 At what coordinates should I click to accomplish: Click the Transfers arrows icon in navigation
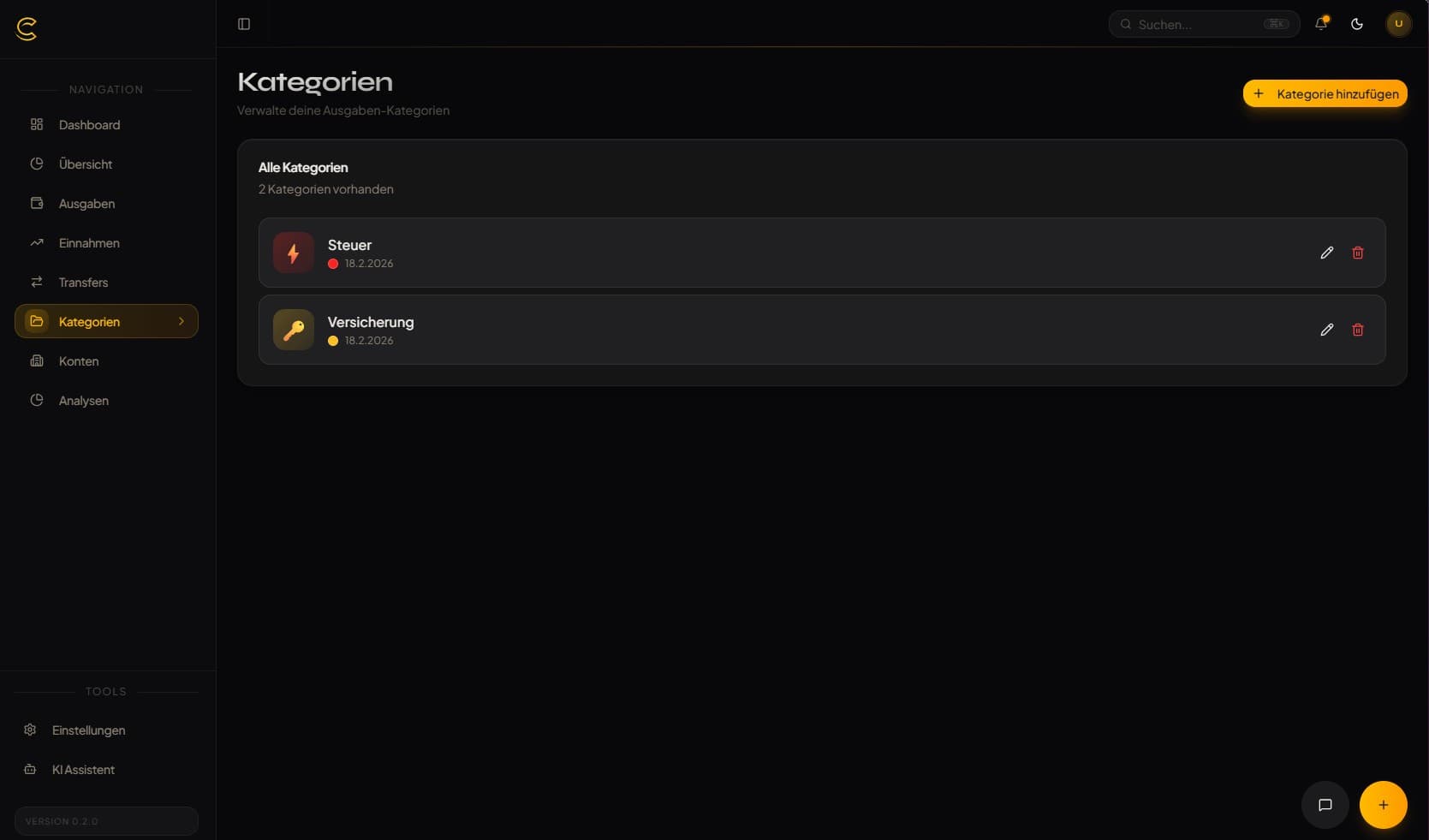[36, 282]
